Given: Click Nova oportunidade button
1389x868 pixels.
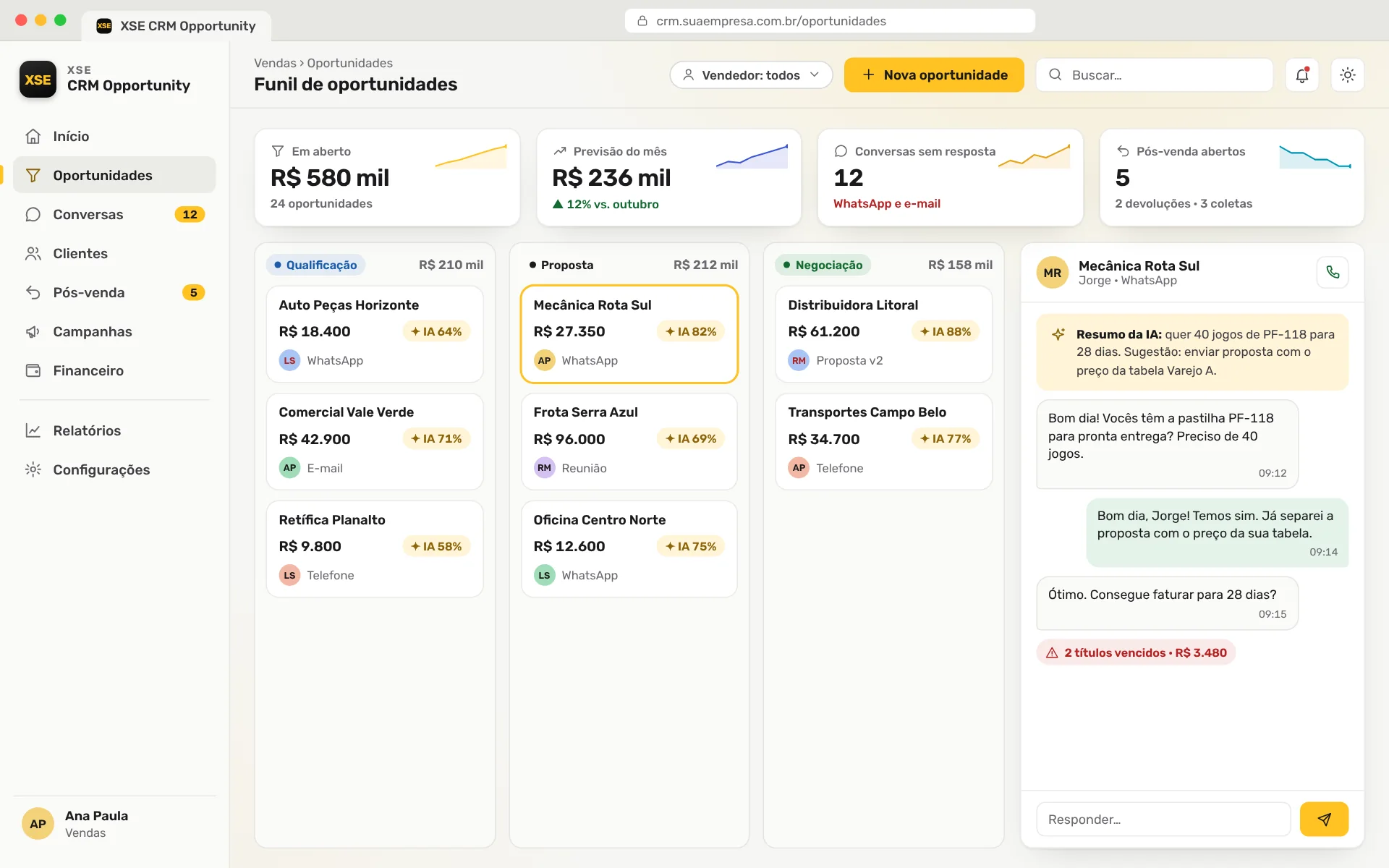Looking at the screenshot, I should pos(934,75).
